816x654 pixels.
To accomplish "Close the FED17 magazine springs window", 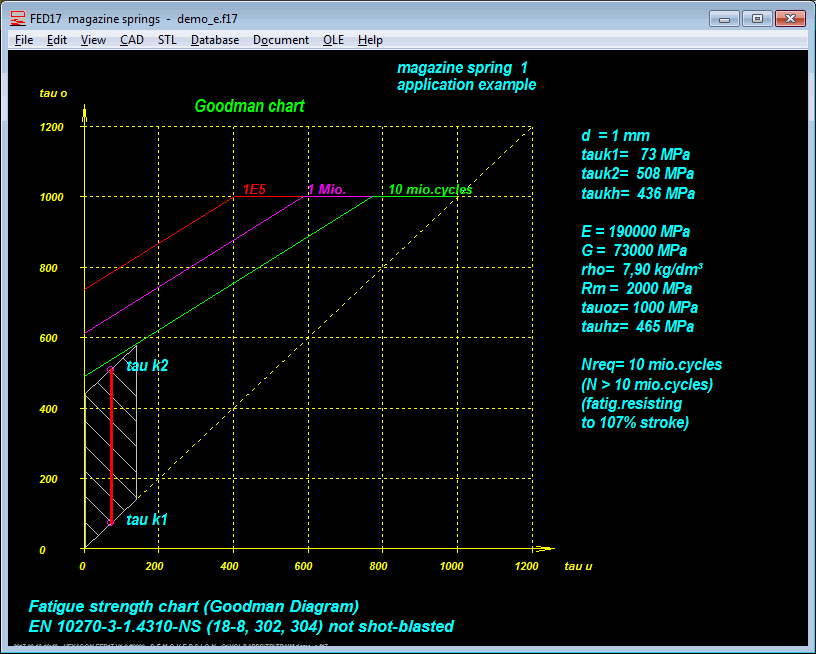I will click(790, 18).
